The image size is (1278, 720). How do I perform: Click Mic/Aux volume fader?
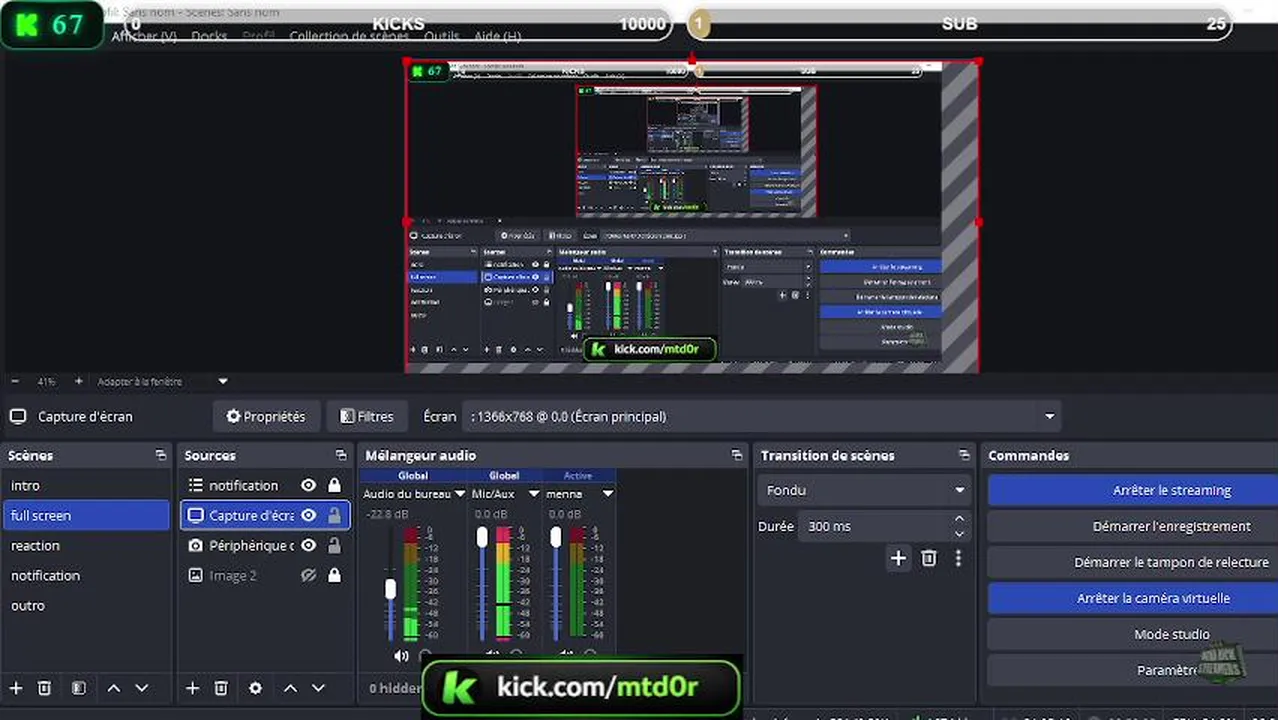click(x=482, y=538)
